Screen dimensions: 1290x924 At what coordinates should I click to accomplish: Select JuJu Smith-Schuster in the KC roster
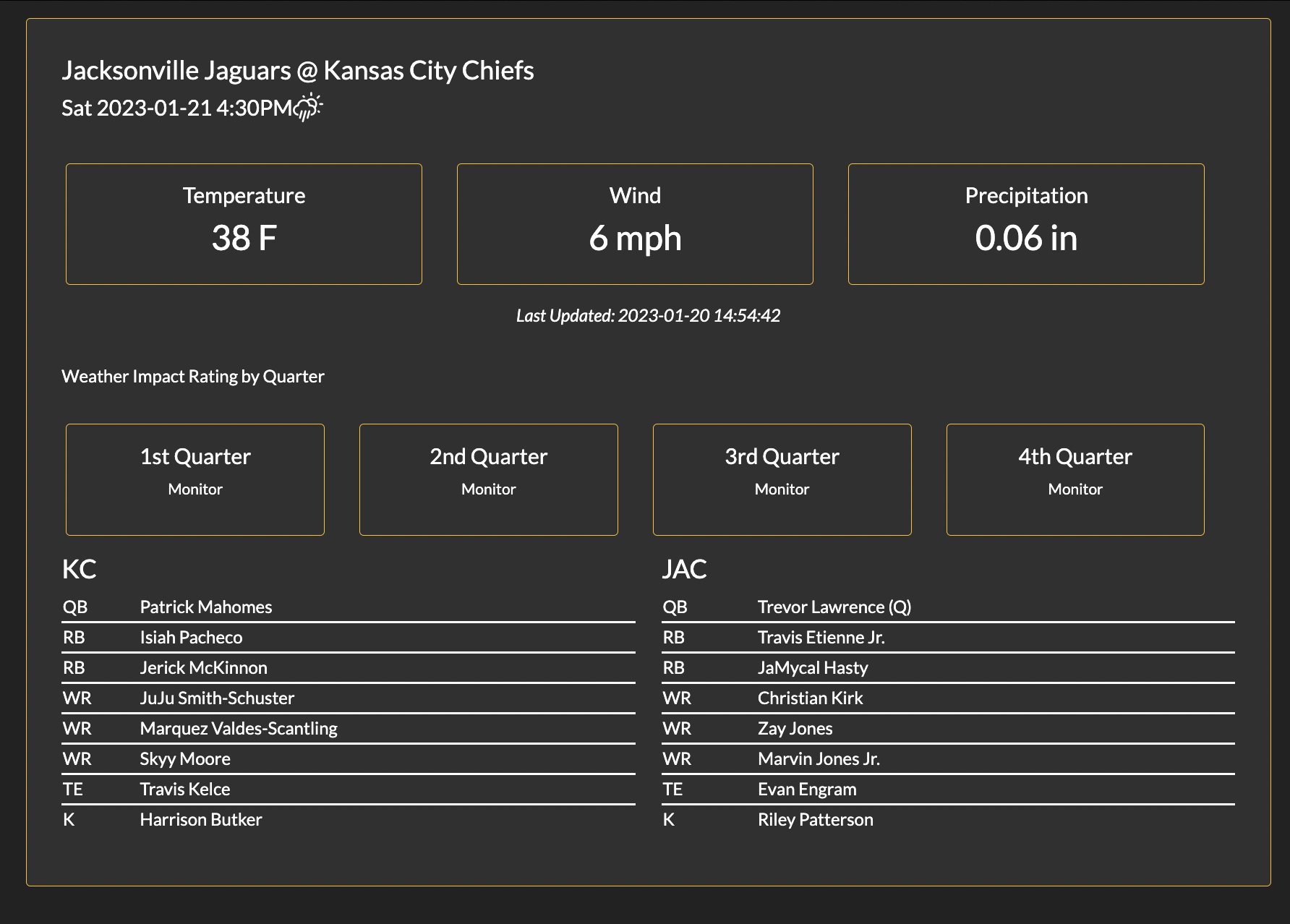coord(217,698)
